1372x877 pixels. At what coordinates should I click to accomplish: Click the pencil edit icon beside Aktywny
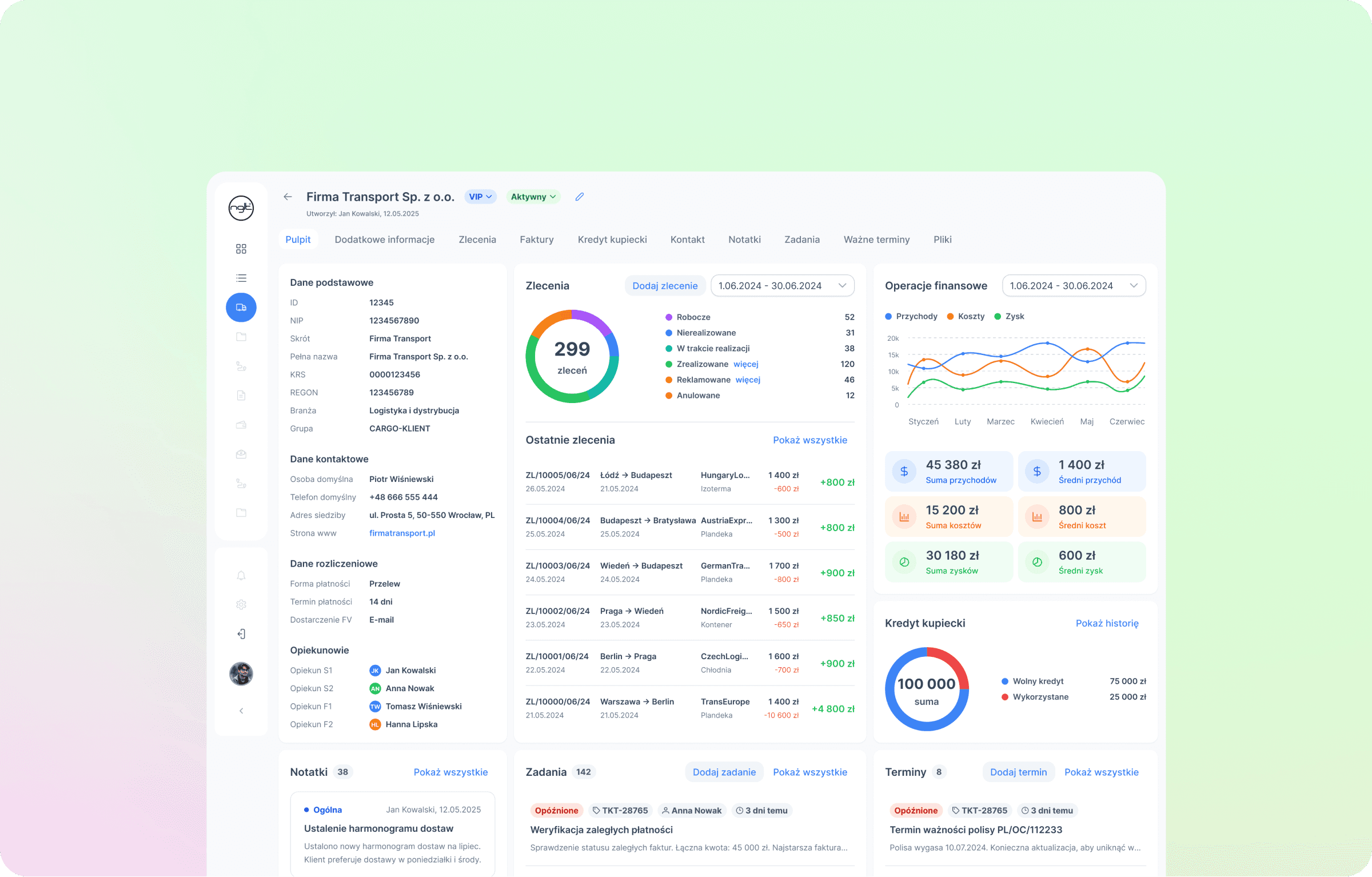(x=579, y=197)
